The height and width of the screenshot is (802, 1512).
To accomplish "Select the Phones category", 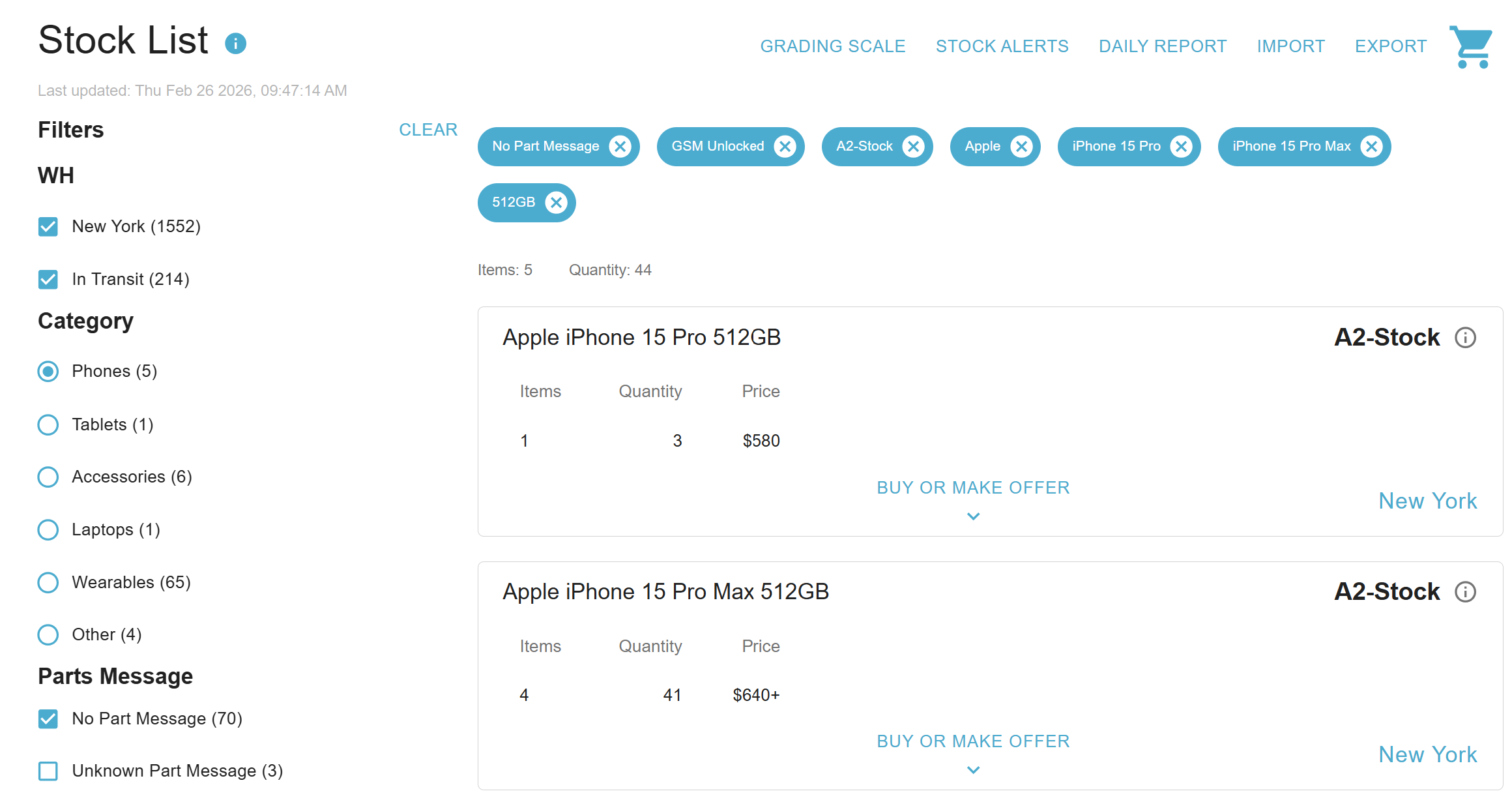I will pos(48,372).
